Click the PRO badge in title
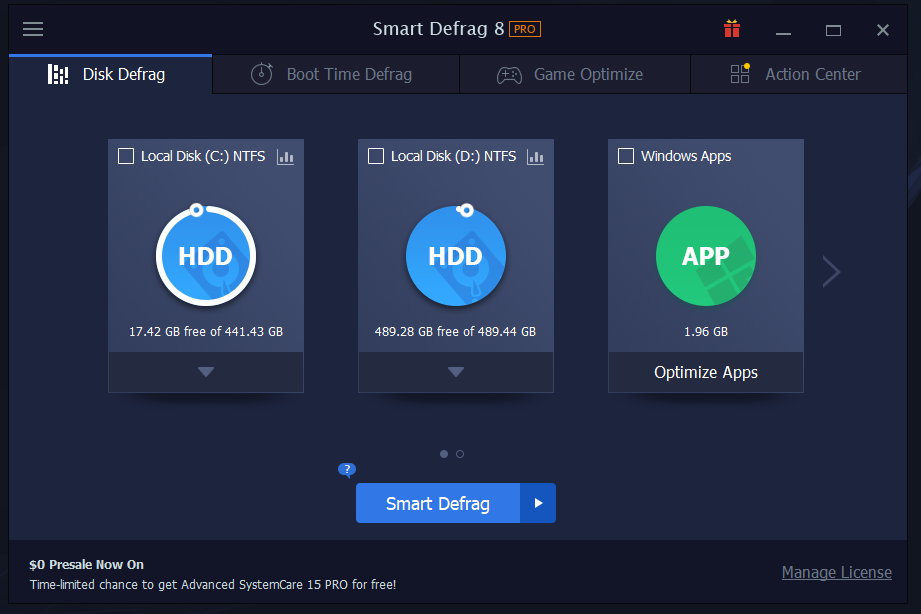The width and height of the screenshot is (921, 614). pos(525,29)
